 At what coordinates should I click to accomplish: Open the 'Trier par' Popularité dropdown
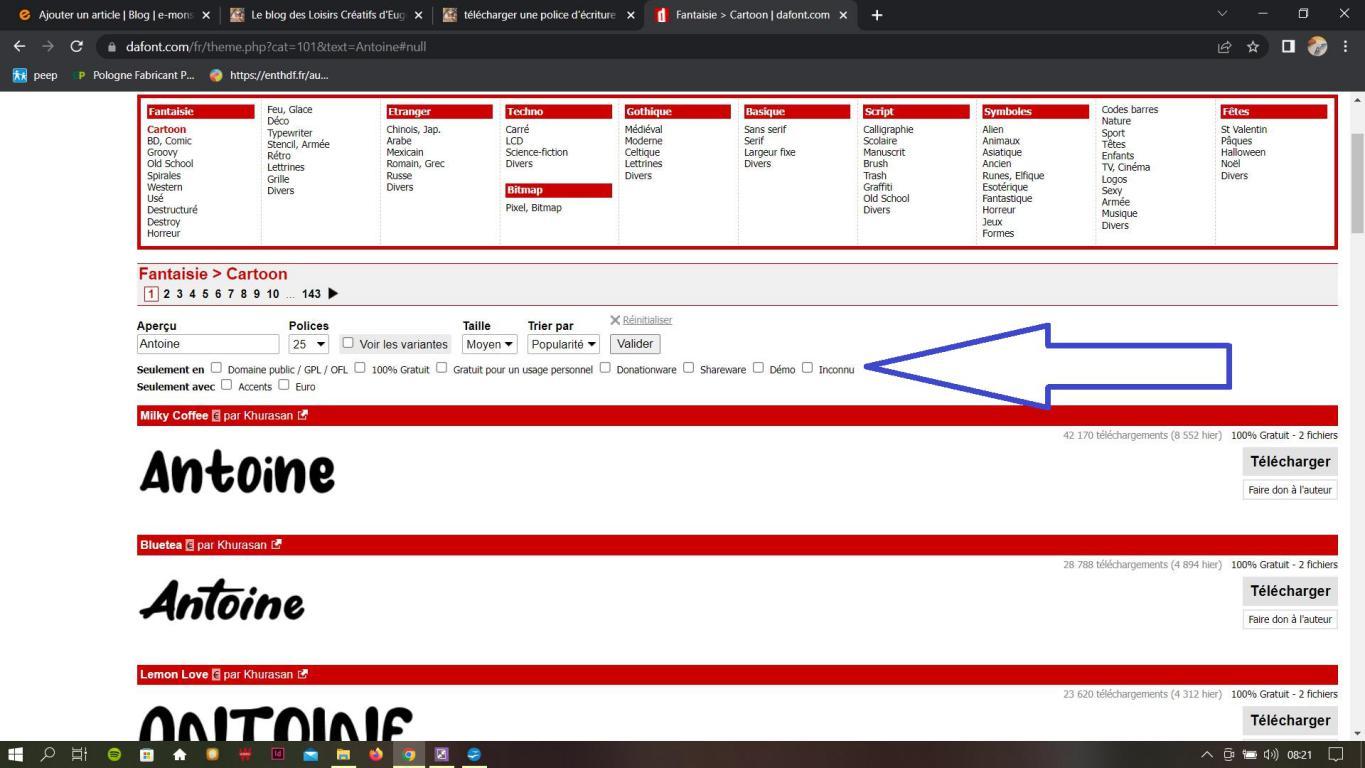coord(563,344)
